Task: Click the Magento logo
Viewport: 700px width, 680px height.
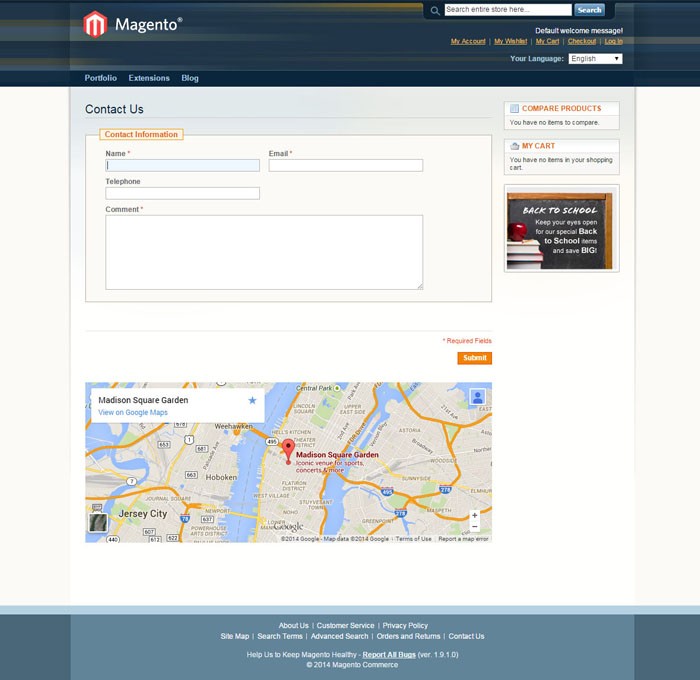Action: (x=133, y=24)
